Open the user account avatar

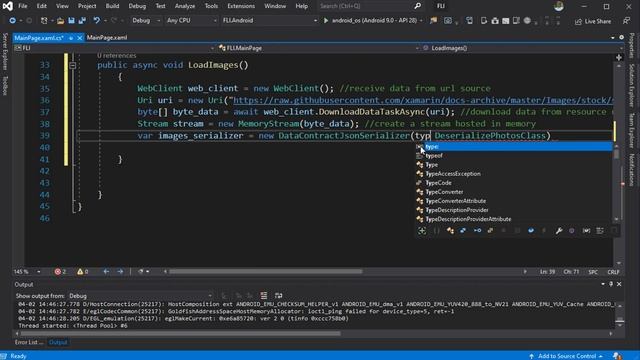pyautogui.click(x=559, y=6)
